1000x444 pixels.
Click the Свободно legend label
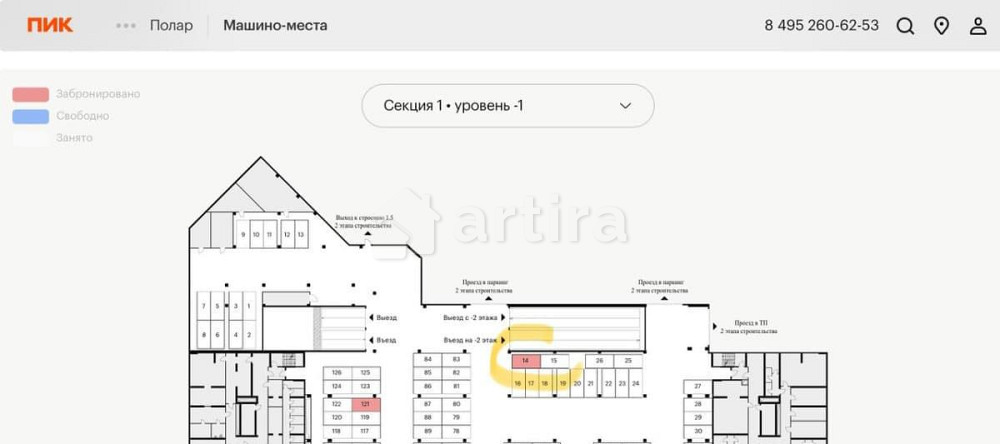[82, 116]
